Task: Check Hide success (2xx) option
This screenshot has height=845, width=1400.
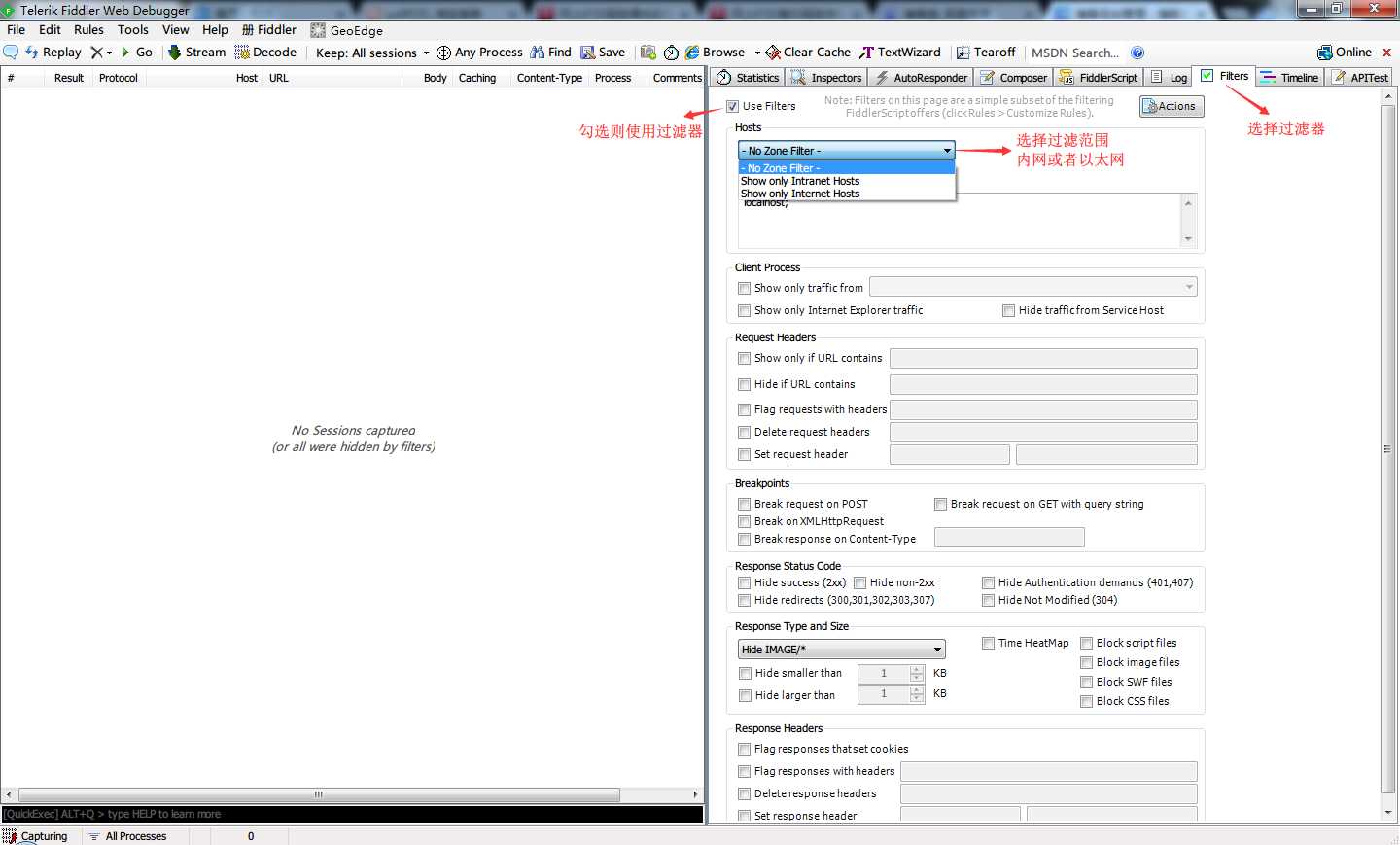Action: pyautogui.click(x=744, y=582)
